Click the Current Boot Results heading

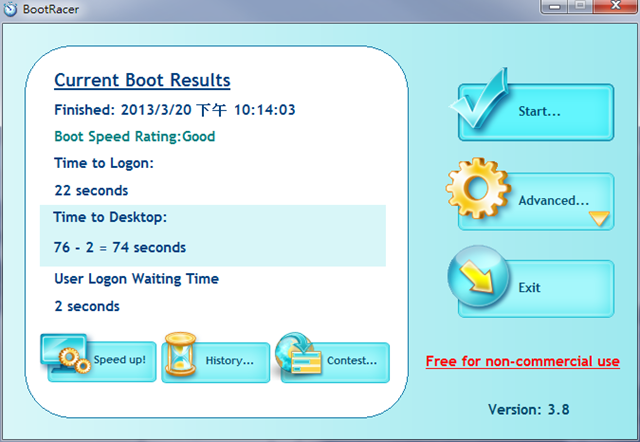tap(142, 80)
